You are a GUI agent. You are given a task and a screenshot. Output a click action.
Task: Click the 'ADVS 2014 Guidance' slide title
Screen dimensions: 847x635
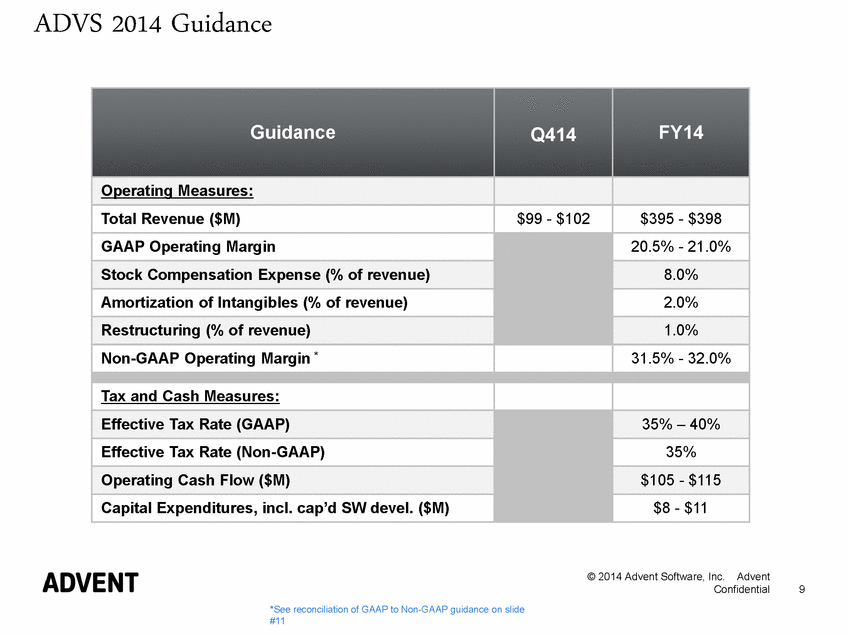coord(153,24)
